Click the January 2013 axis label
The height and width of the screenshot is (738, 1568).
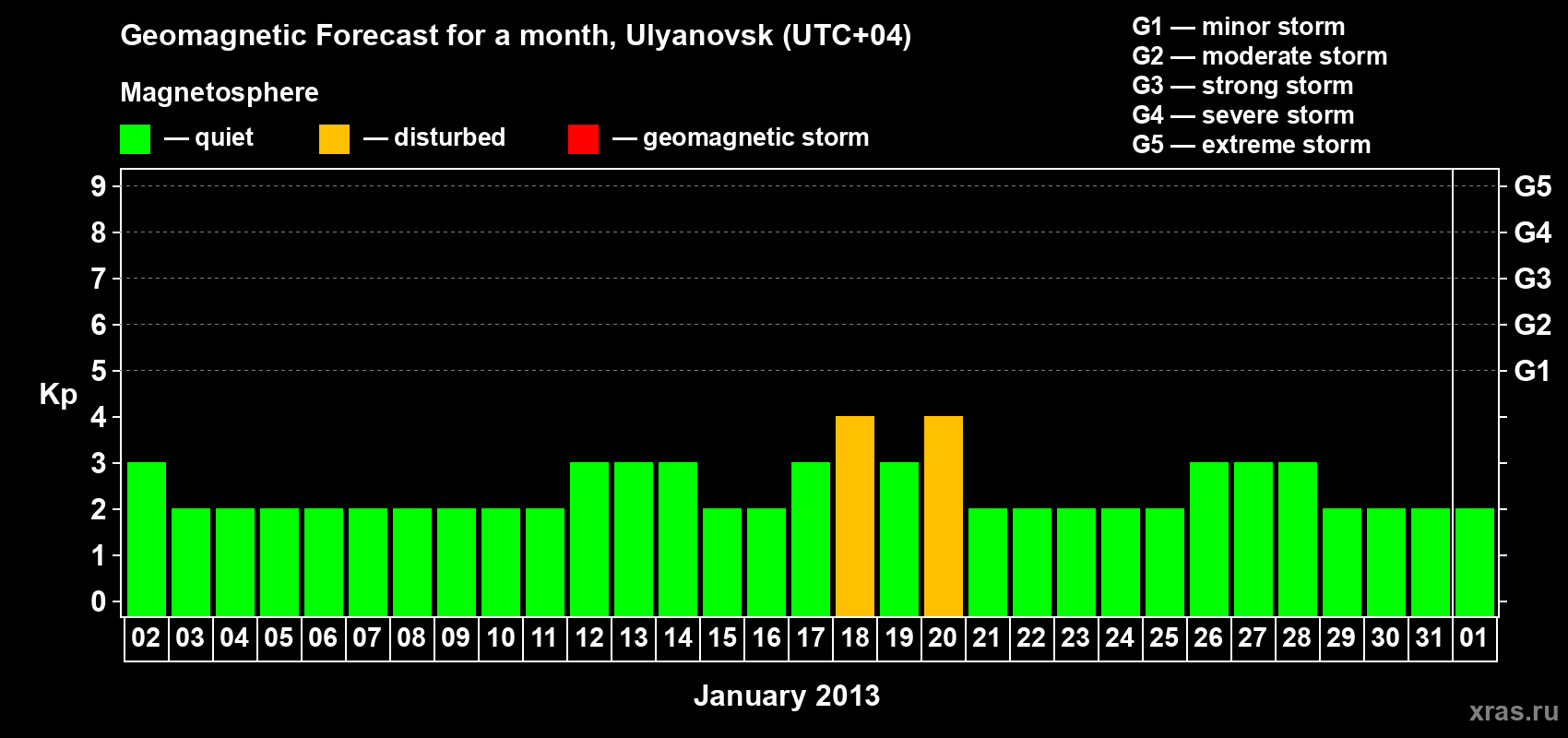[x=787, y=696]
